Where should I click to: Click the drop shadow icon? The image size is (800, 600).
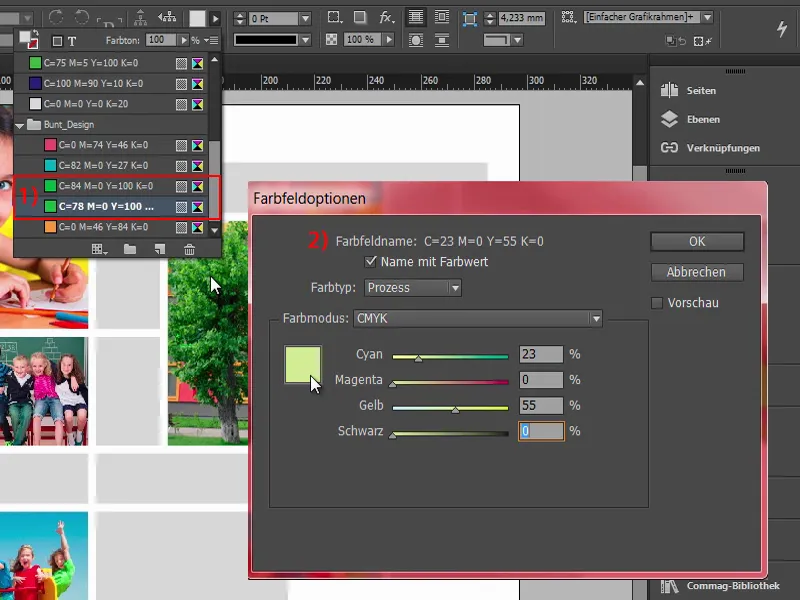click(x=360, y=17)
